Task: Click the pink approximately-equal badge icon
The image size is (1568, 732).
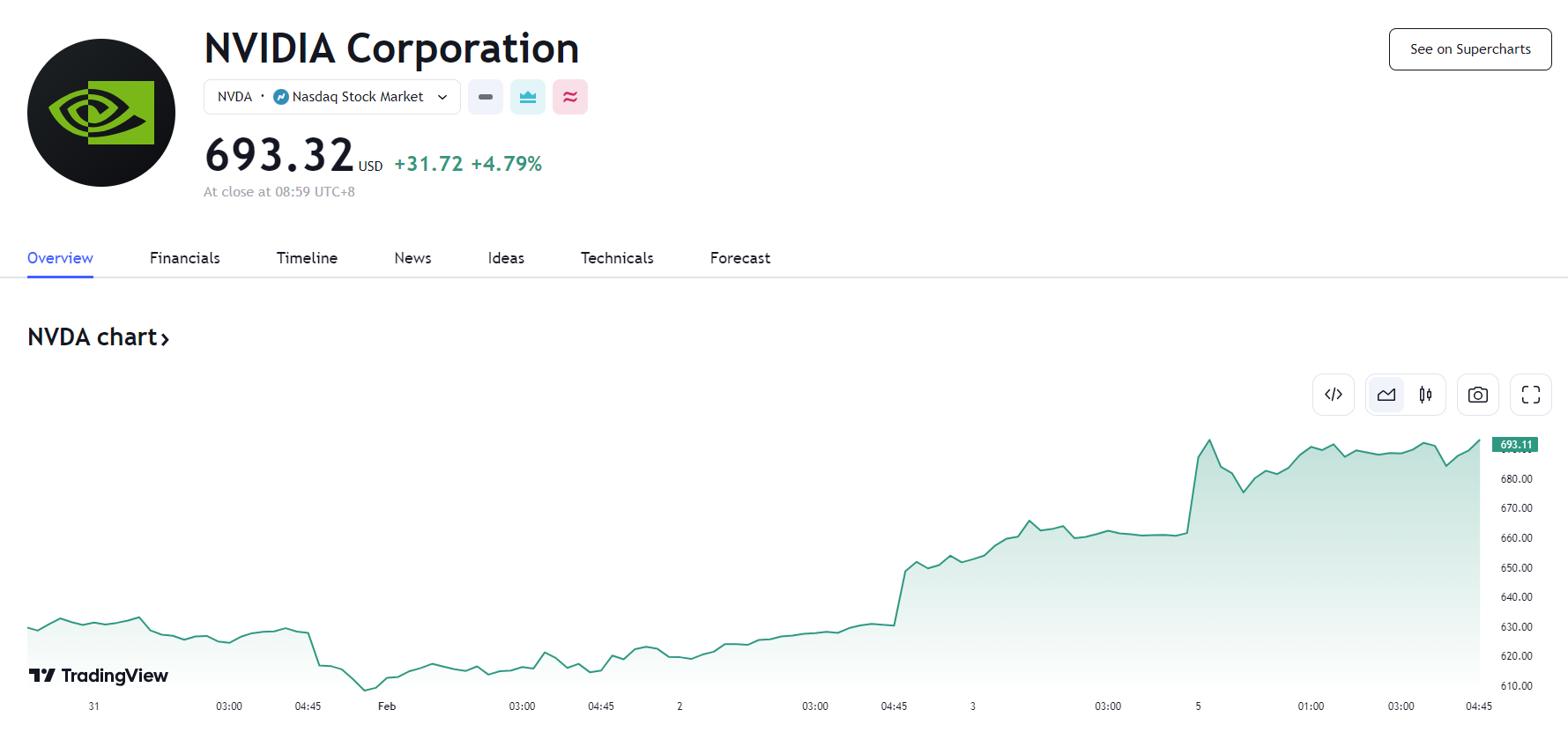Action: (570, 97)
